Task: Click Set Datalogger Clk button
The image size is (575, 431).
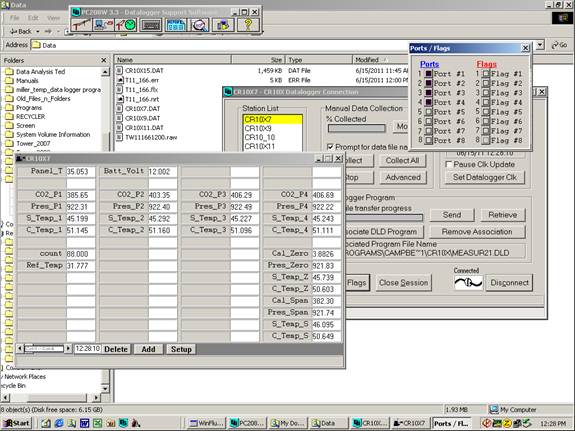Action: [x=485, y=177]
